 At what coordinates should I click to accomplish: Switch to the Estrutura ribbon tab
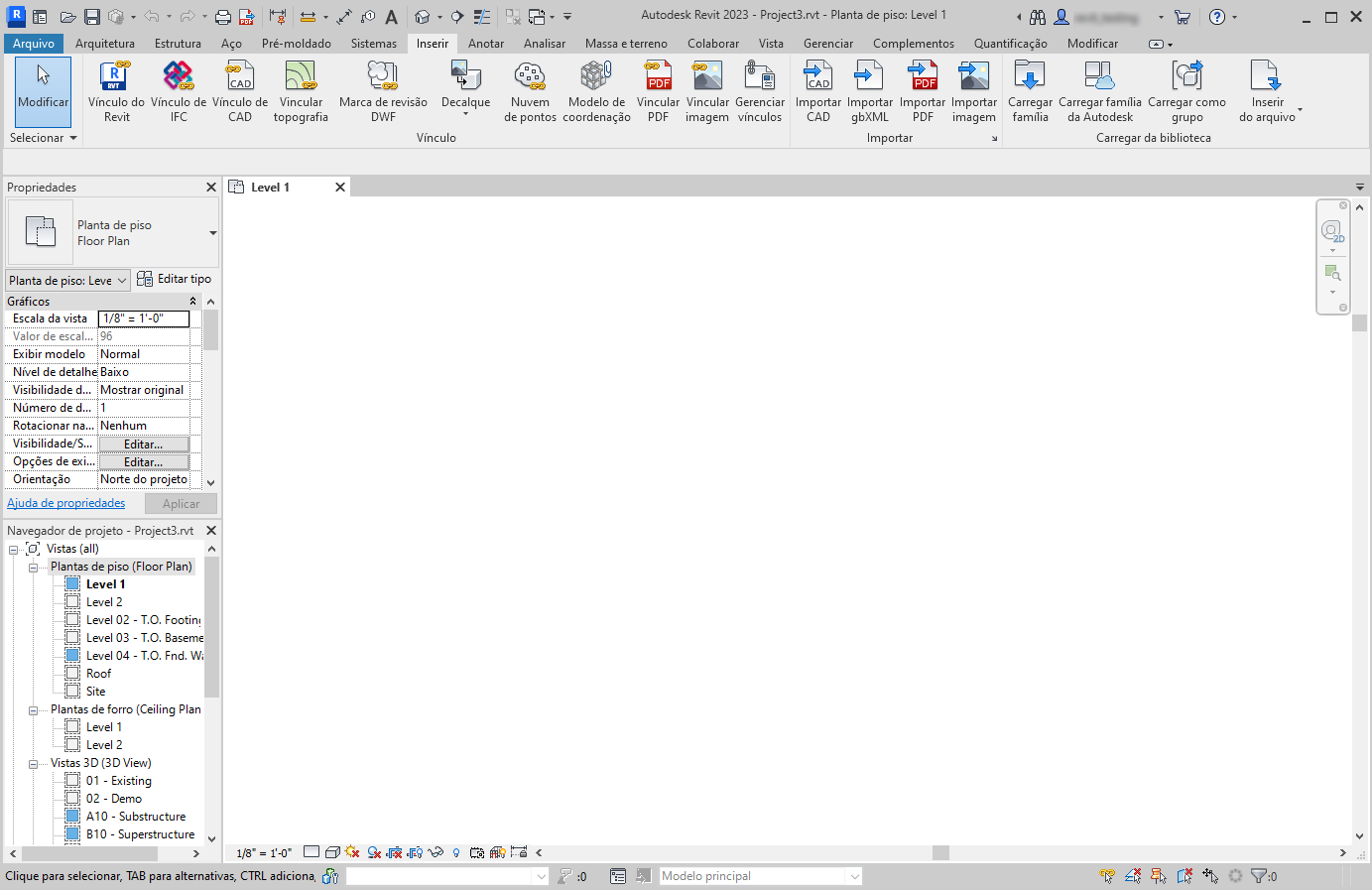click(x=178, y=44)
